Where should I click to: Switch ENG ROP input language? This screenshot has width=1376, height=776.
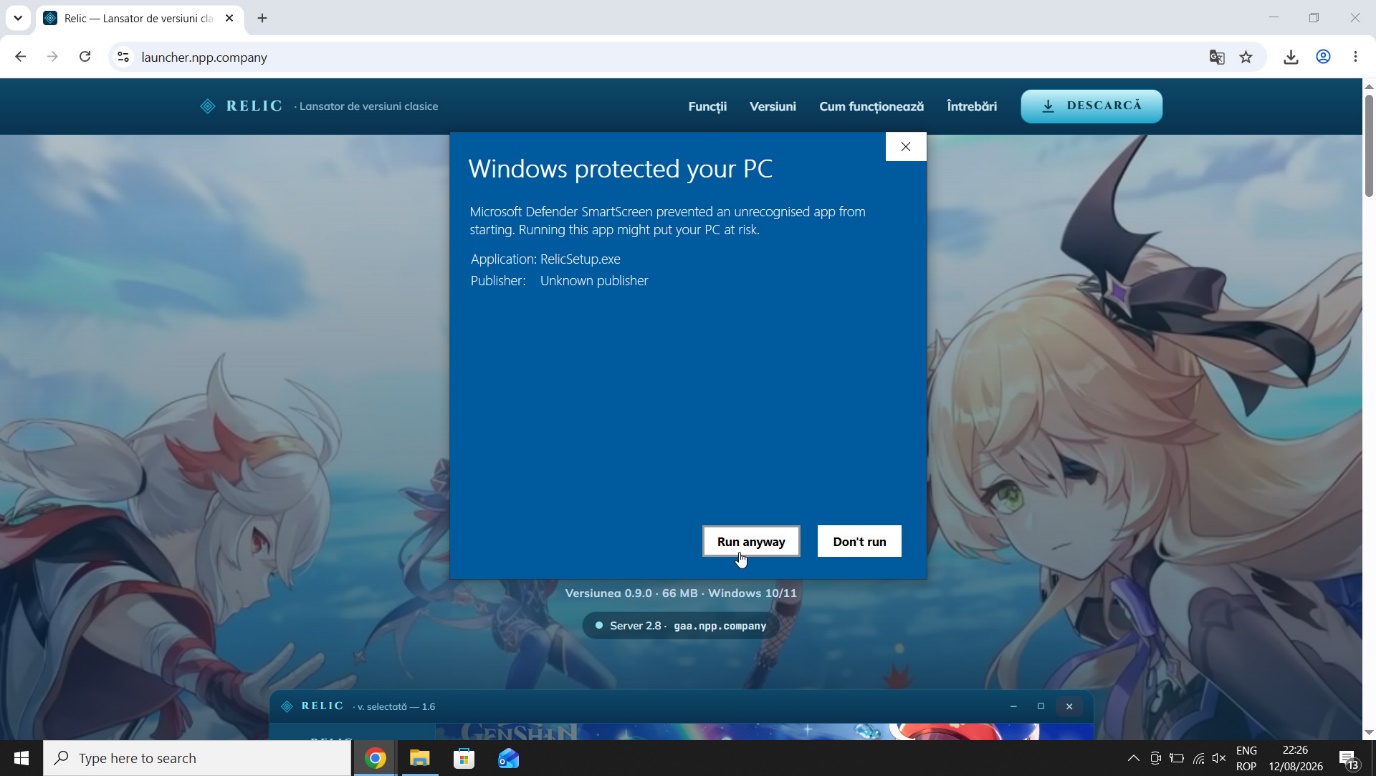click(x=1246, y=758)
